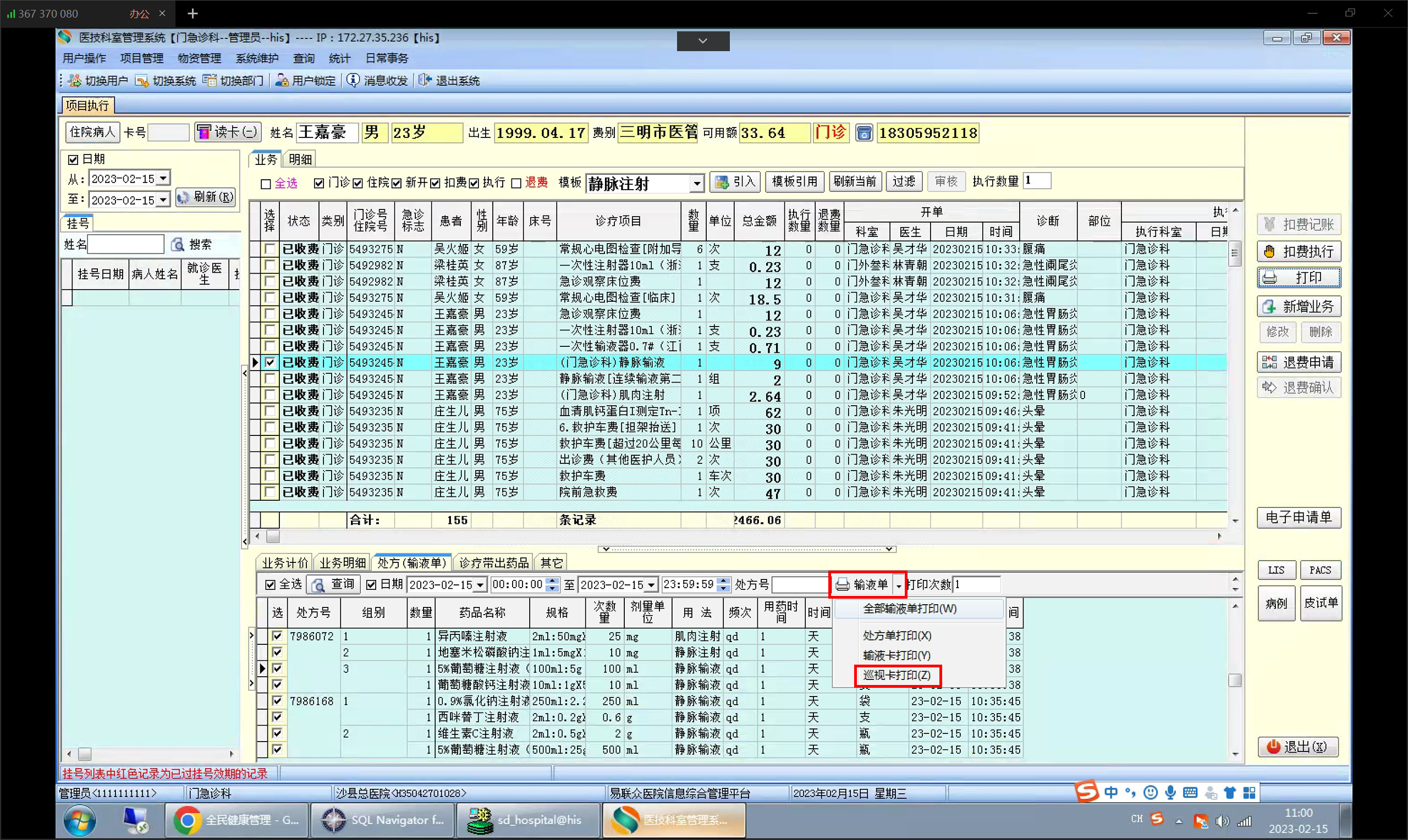Screen dimensions: 1408x840
Task: Open the 从 start date dropdown
Action: coord(163,178)
